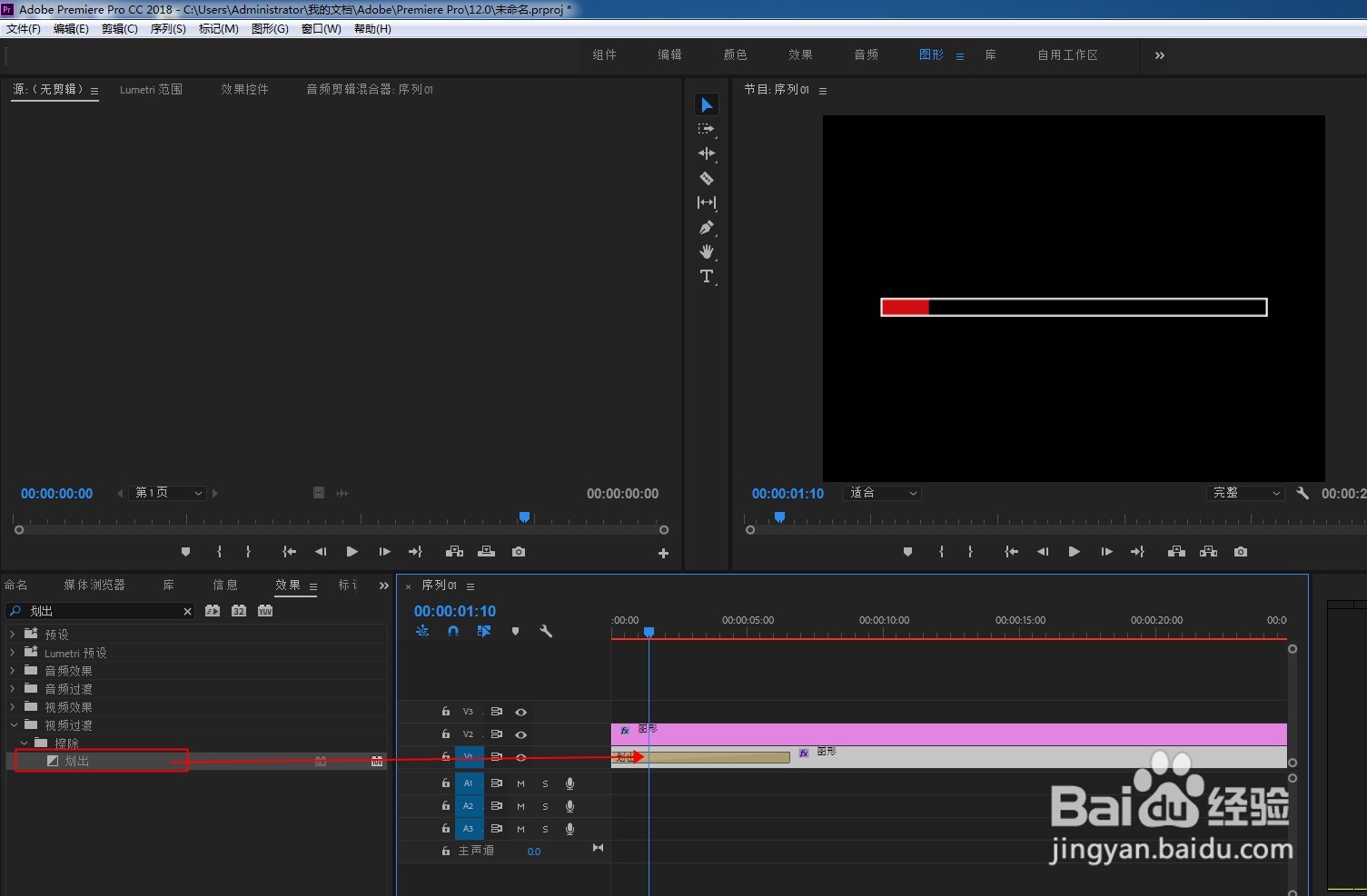The height and width of the screenshot is (896, 1367).
Task: Click the Extract button in Program monitor
Action: pyautogui.click(x=1209, y=552)
